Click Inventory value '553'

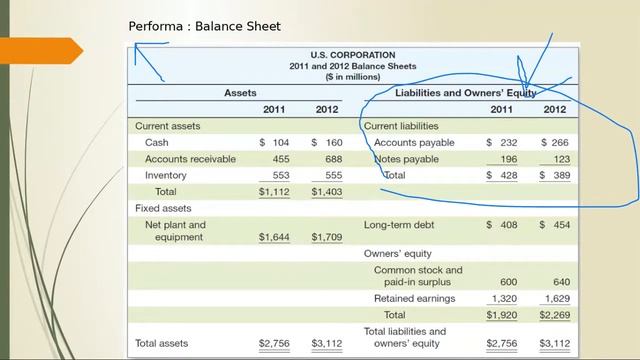coord(281,175)
